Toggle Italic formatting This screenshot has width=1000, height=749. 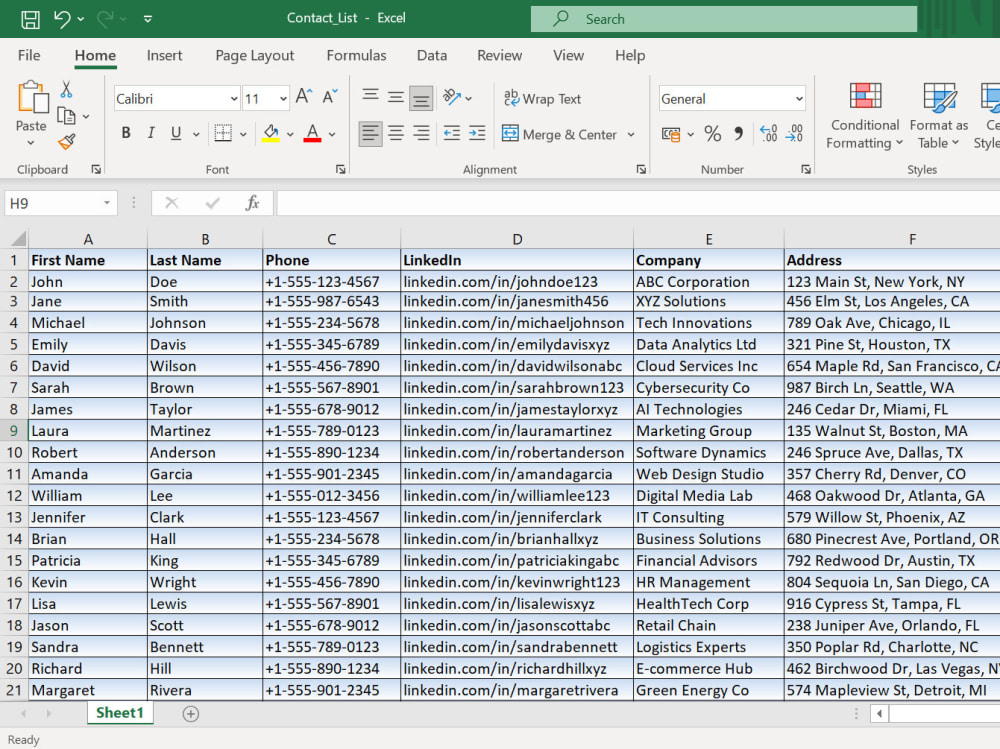(x=151, y=133)
